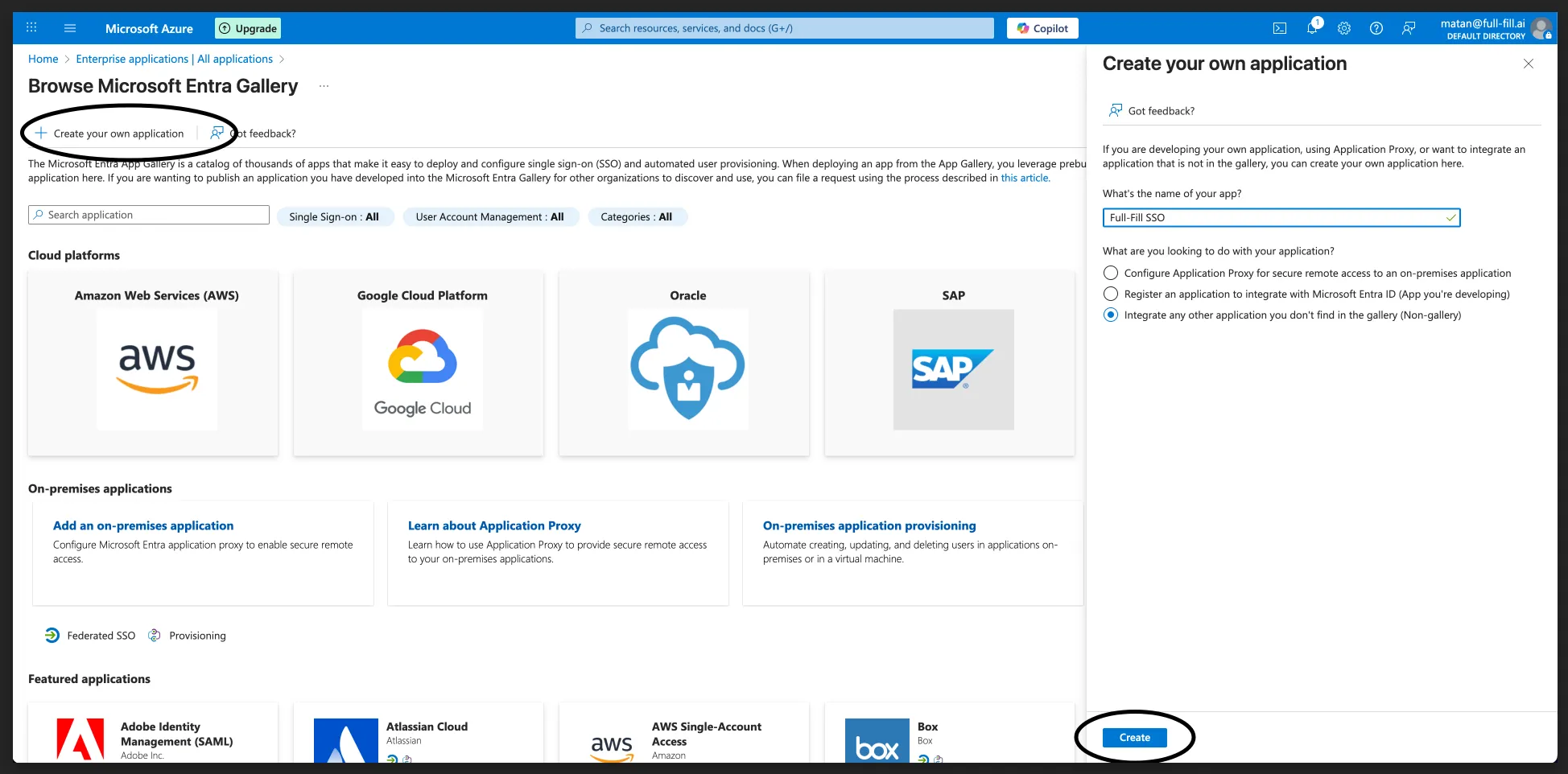Click the top bar feedback icon
The height and width of the screenshot is (774, 1568).
(1409, 28)
